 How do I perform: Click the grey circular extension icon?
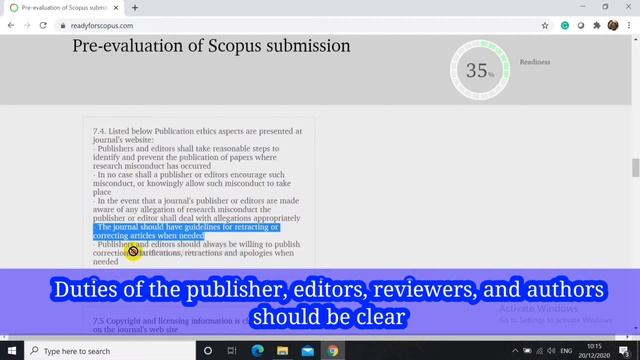pos(581,25)
